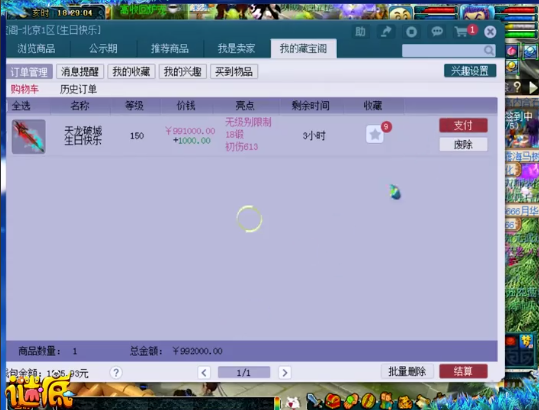The height and width of the screenshot is (410, 539).
Task: Click the sword attack icon in bottom bar
Action: (314, 401)
